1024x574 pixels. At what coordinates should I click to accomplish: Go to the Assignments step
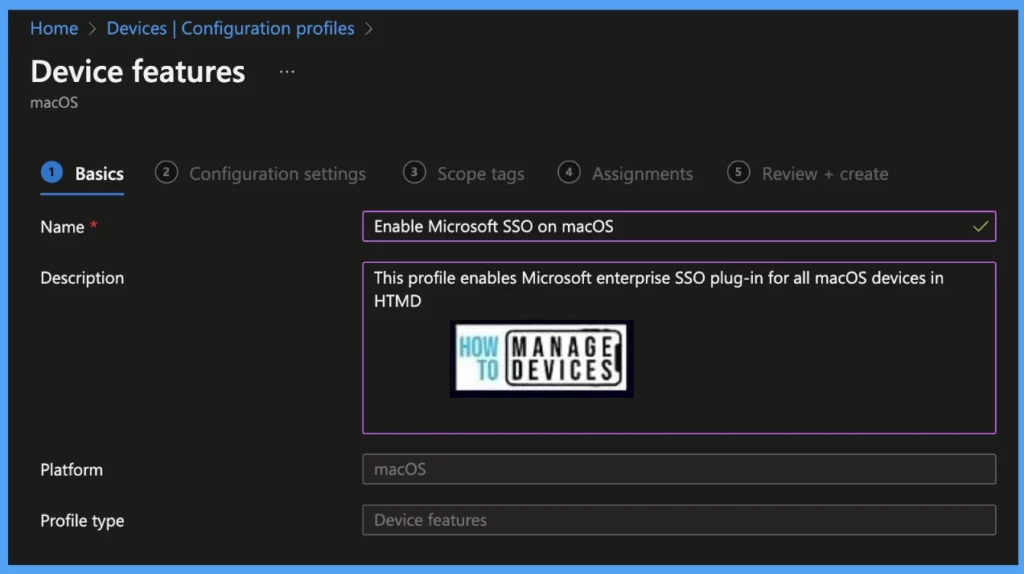[625, 174]
